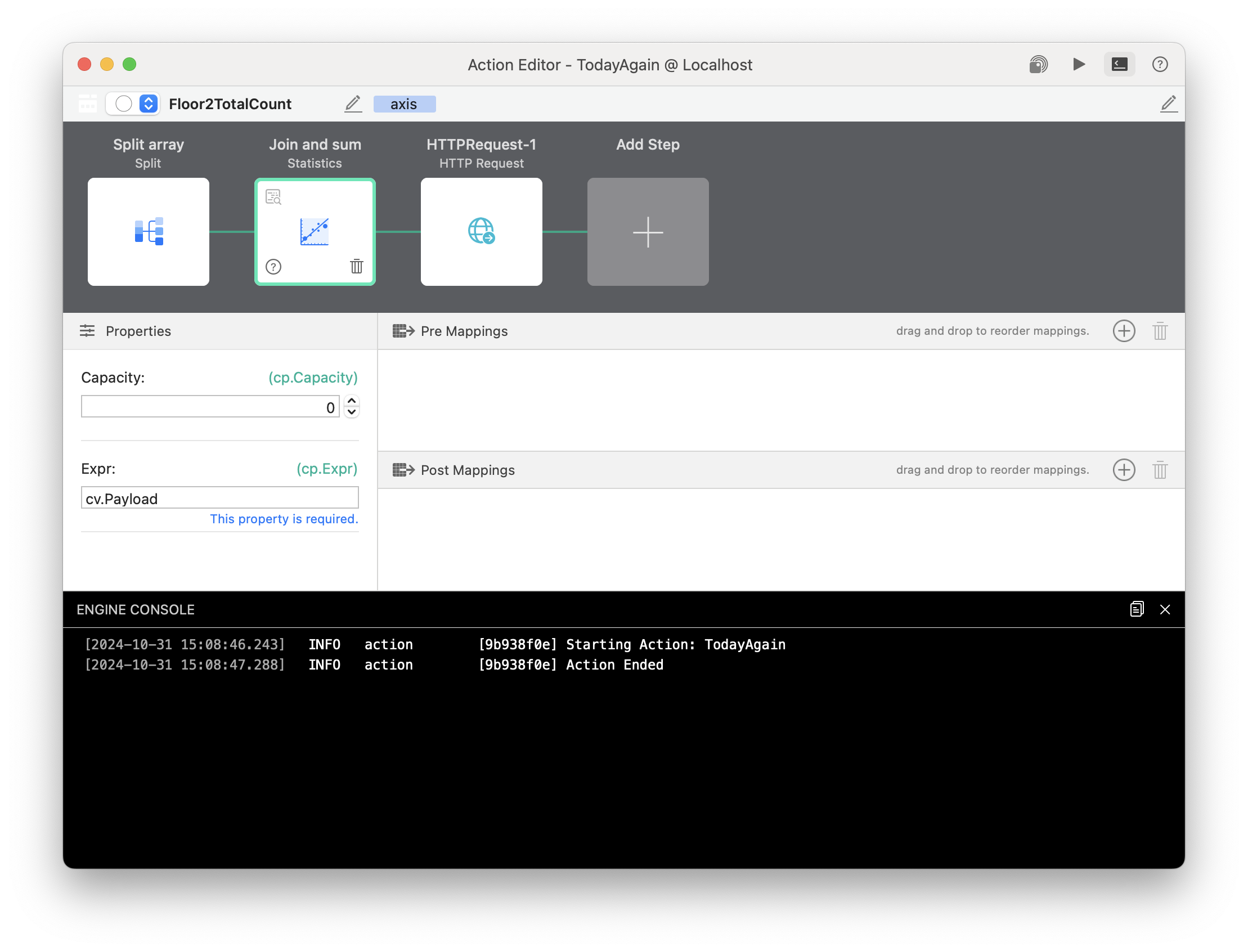The image size is (1248, 952).
Task: Add a new Pre Mapping
Action: [x=1124, y=331]
